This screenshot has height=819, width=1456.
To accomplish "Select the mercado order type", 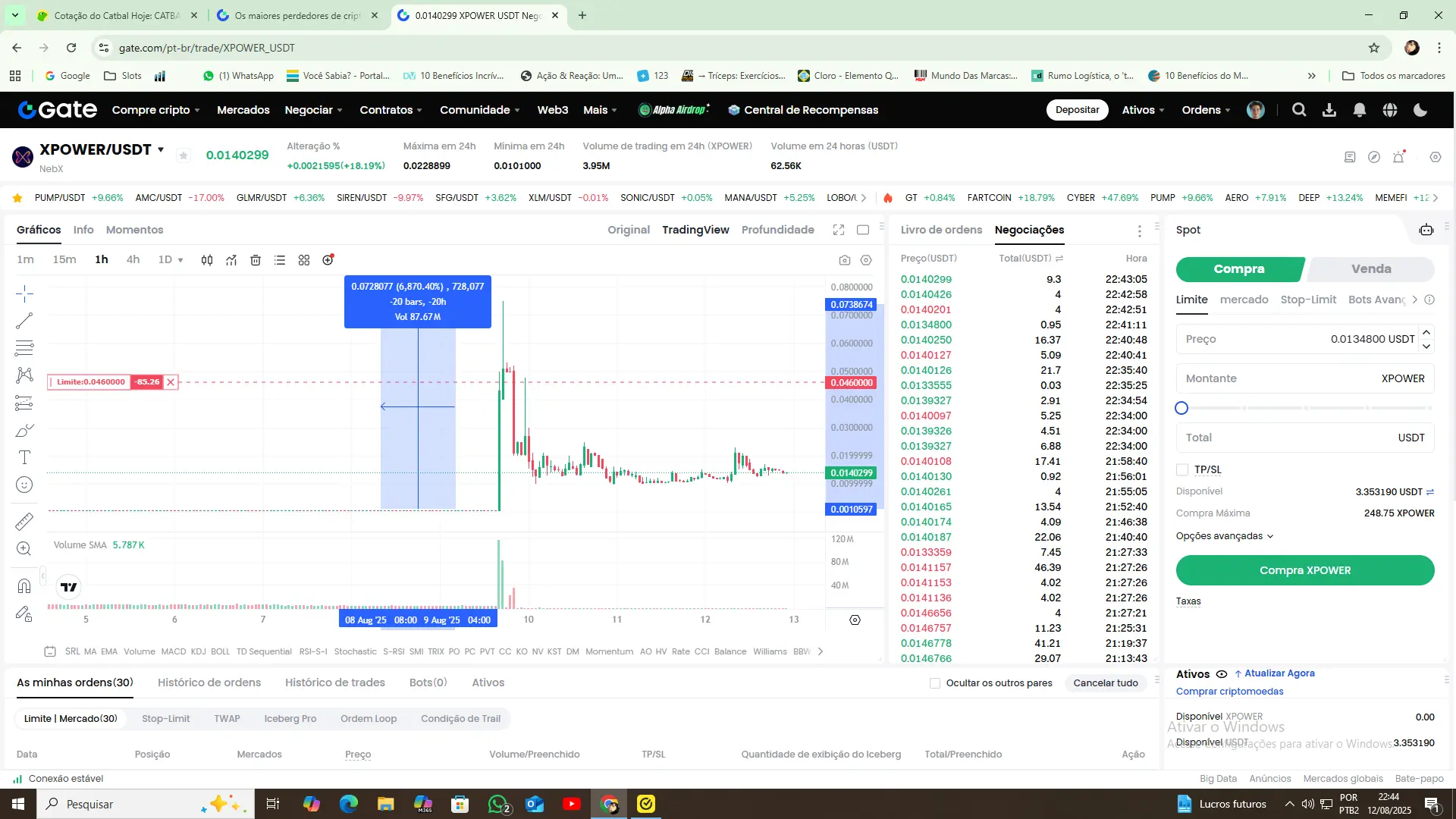I will (1244, 300).
